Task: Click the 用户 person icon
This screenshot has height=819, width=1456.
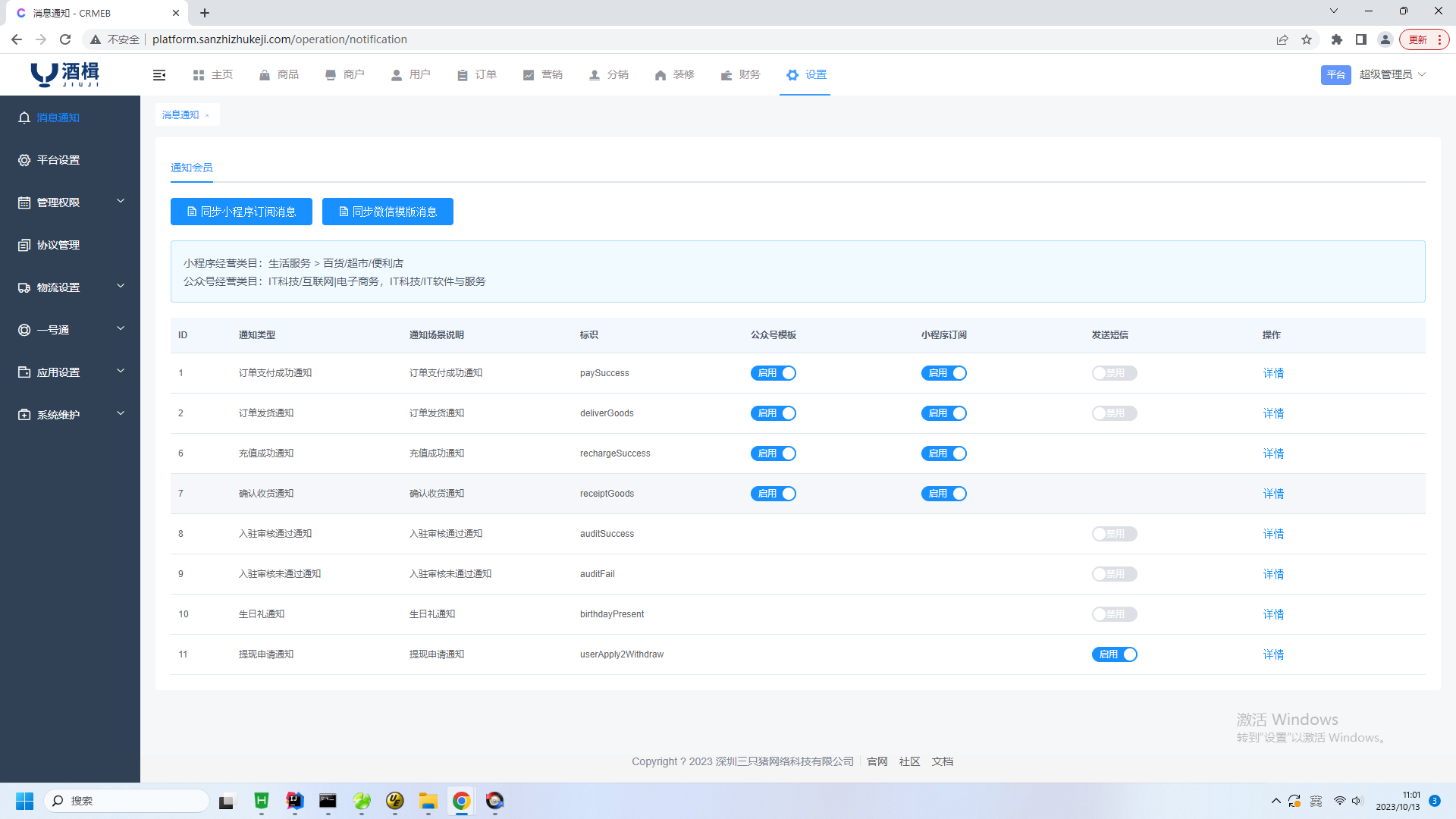Action: 397,74
